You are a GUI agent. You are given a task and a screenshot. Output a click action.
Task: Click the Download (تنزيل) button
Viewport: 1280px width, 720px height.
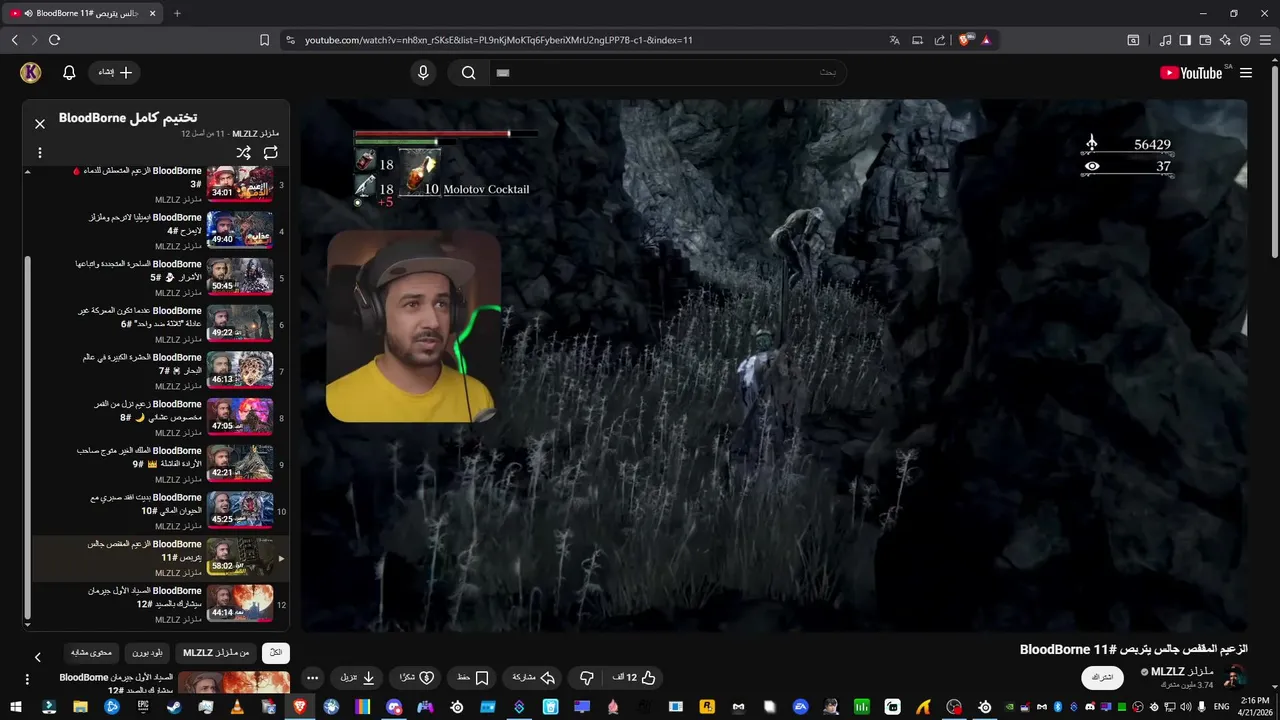pyautogui.click(x=358, y=678)
